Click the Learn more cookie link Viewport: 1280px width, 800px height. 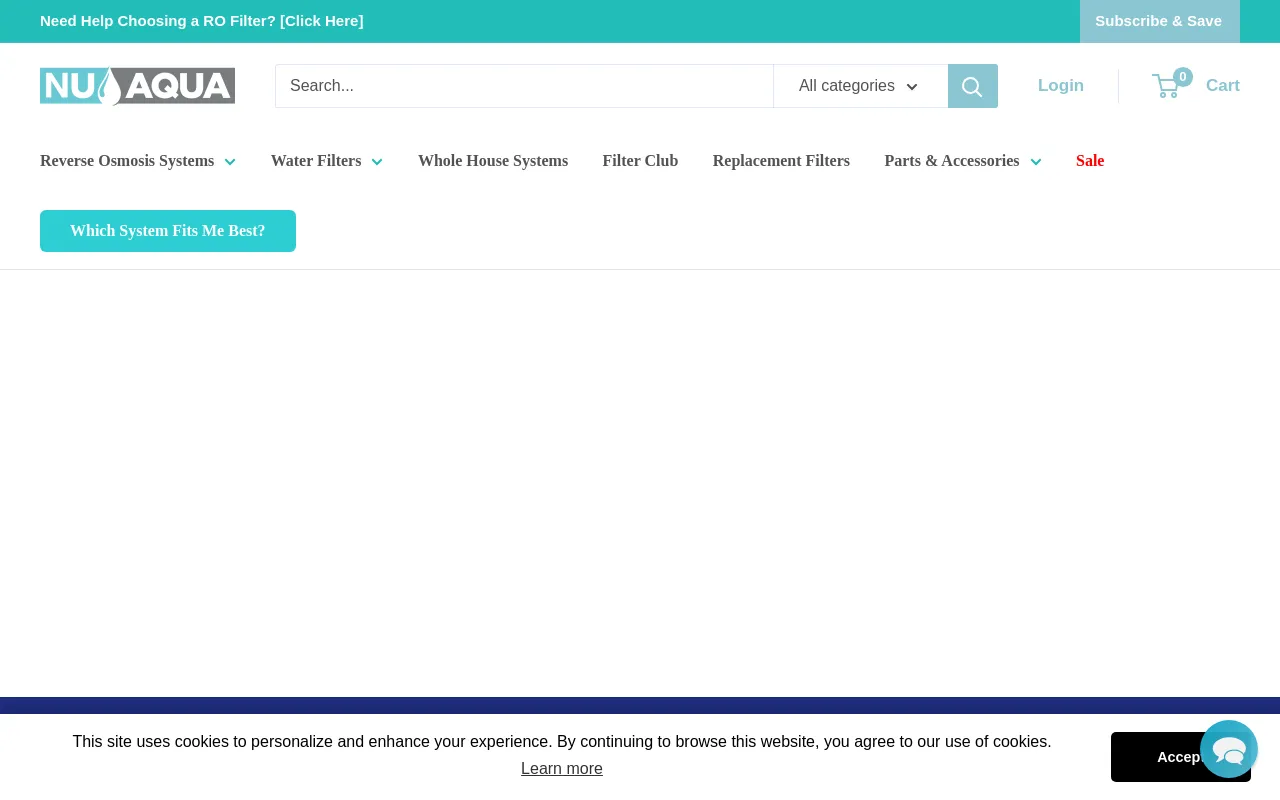click(x=561, y=768)
